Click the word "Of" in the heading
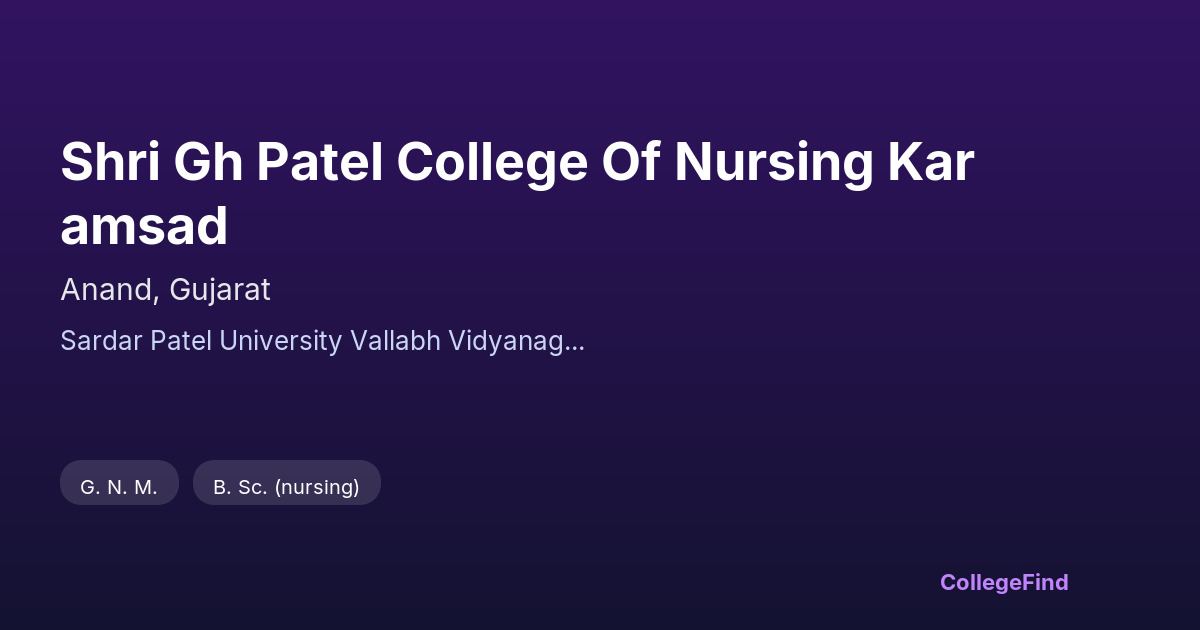The image size is (1200, 630). 630,163
